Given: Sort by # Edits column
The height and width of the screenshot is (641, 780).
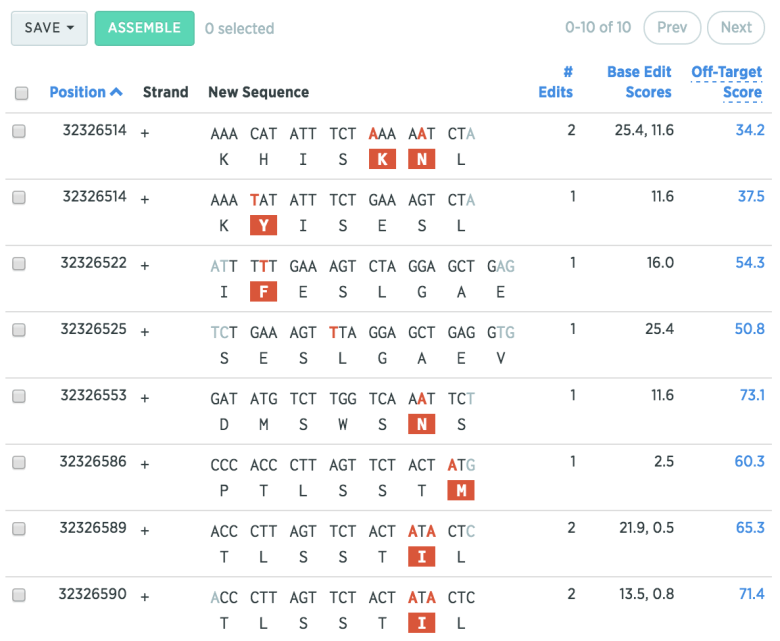Looking at the screenshot, I should [x=556, y=82].
